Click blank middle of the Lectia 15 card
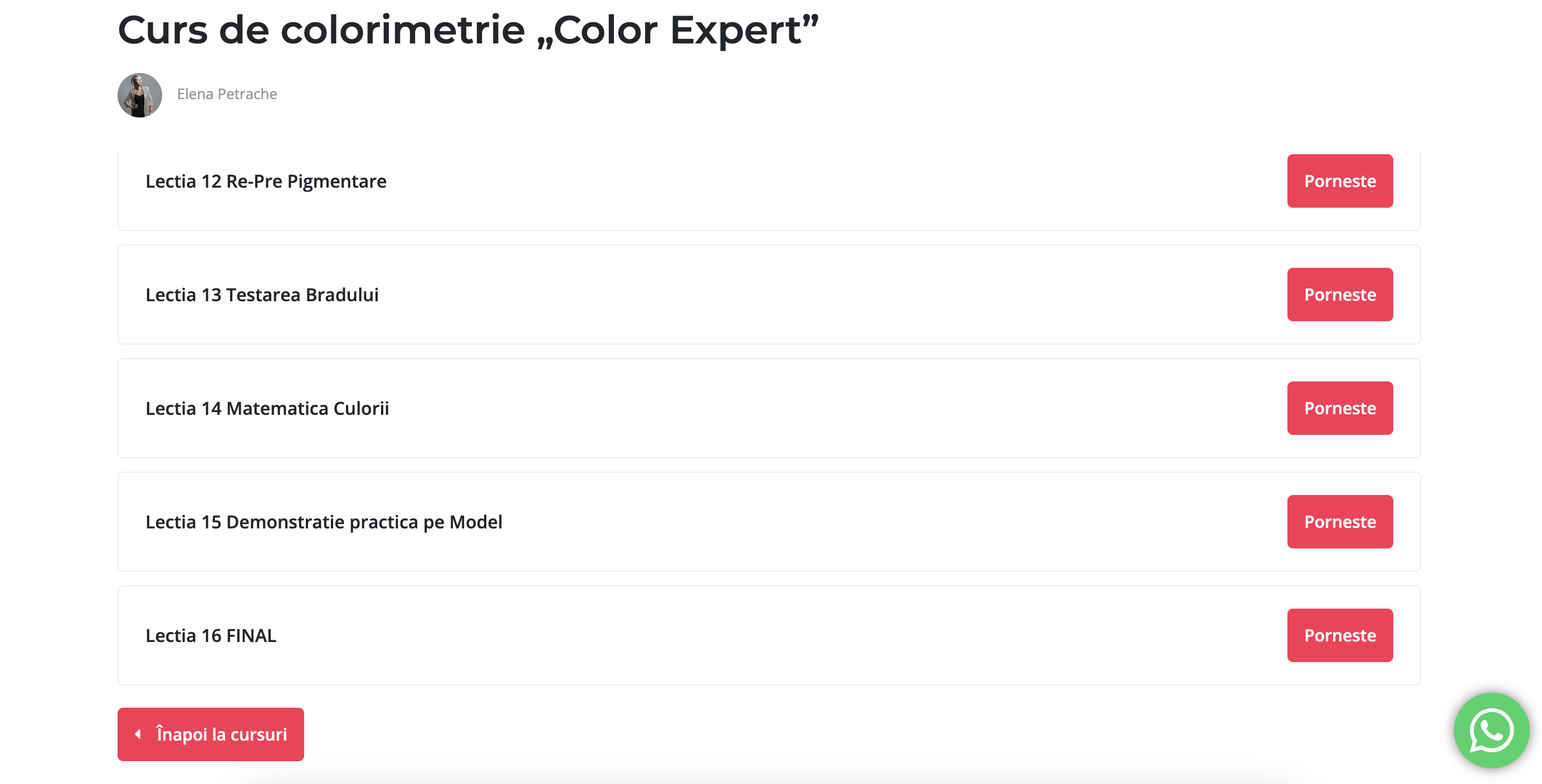Screen dimensions: 1542x784 coord(838,522)
